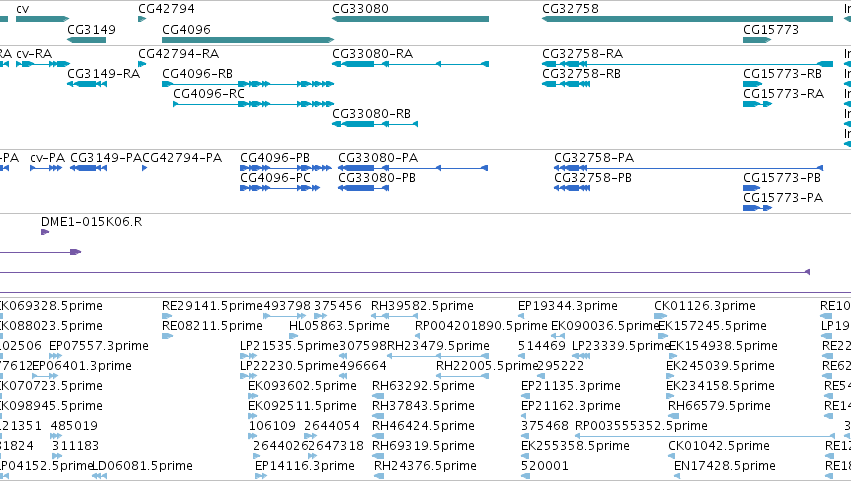Click protein CG15773-PA
The image size is (851, 481).
(x=758, y=208)
